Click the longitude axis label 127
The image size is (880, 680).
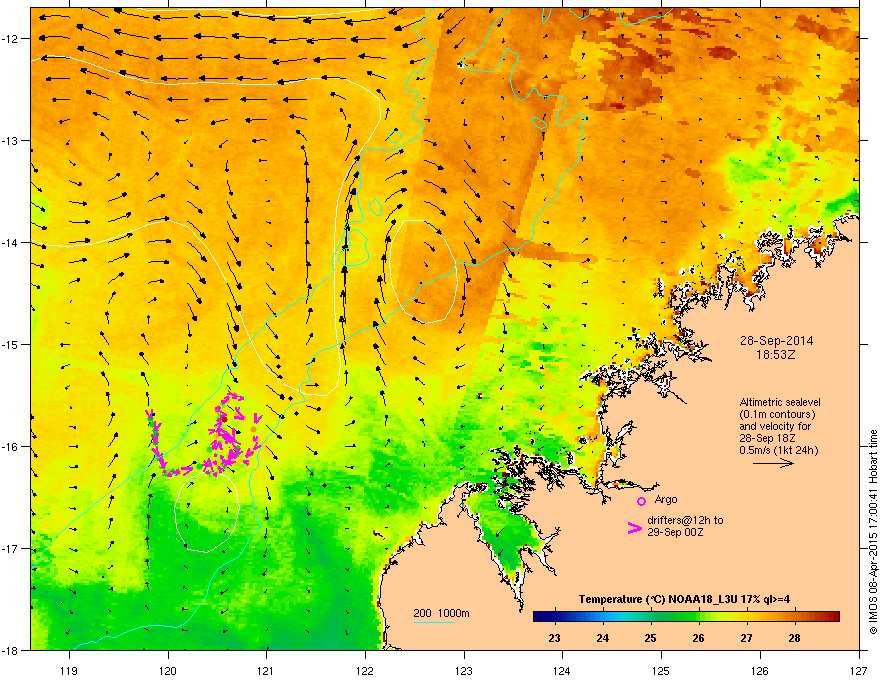[x=859, y=670]
